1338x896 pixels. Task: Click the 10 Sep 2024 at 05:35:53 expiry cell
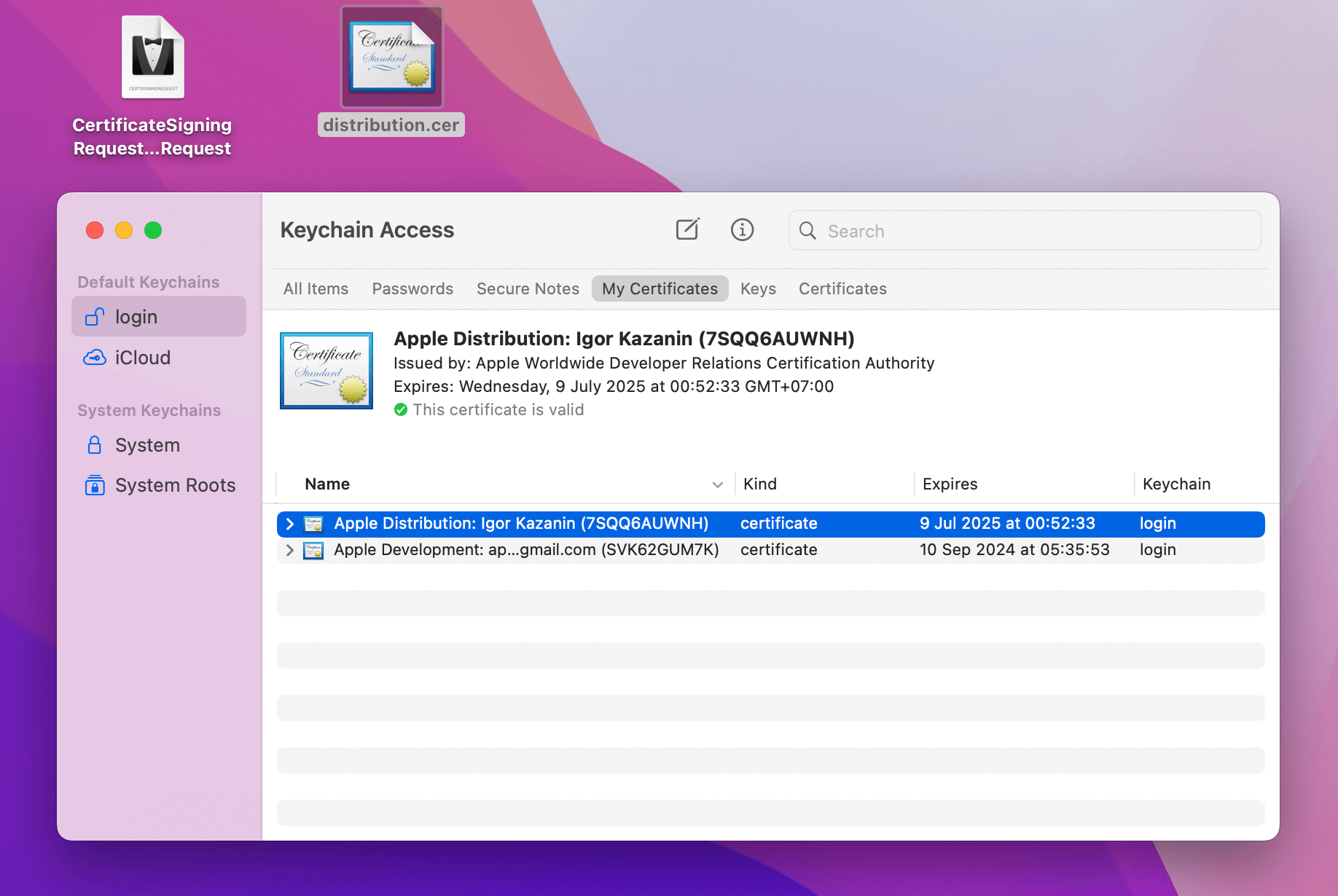pyautogui.click(x=1014, y=549)
